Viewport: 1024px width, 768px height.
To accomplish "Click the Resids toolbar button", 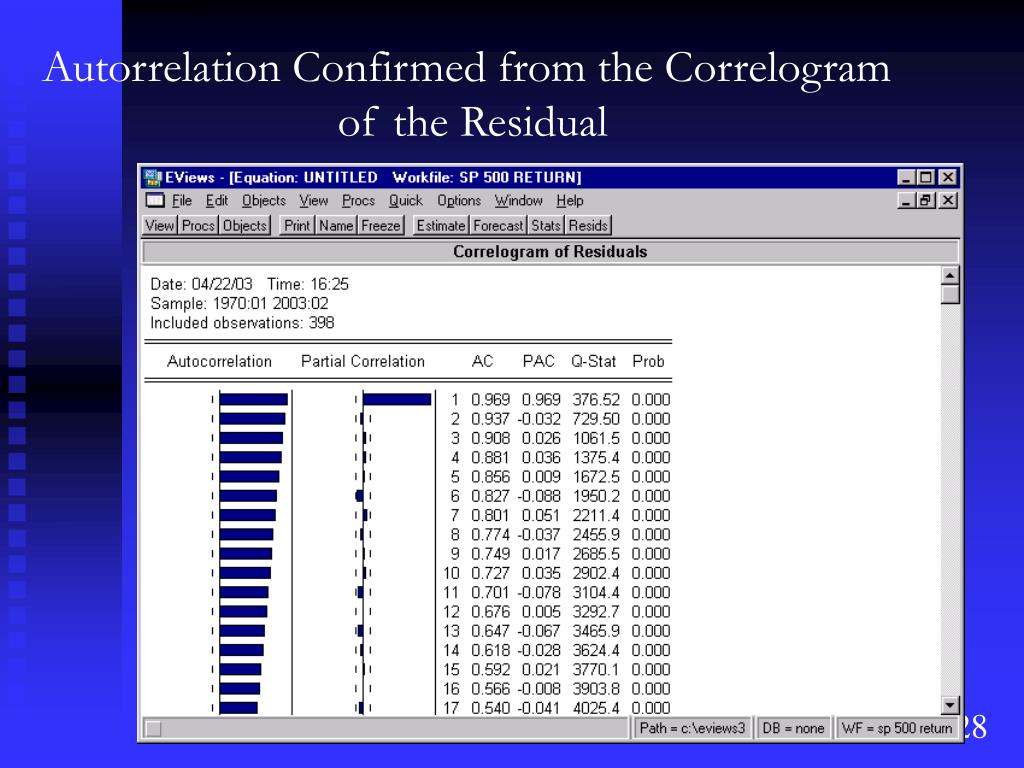I will coord(588,225).
